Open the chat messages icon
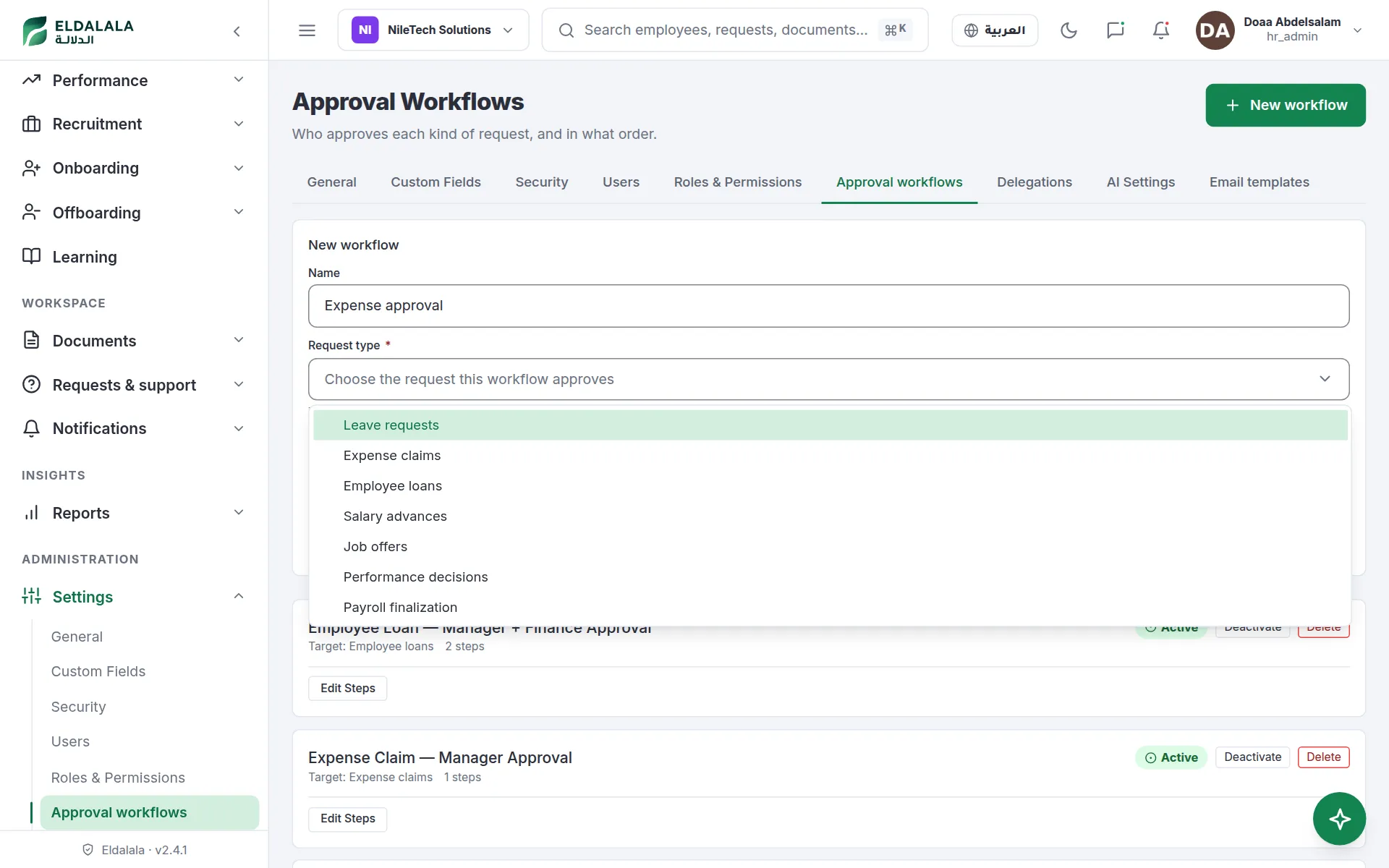The image size is (1389, 868). pos(1115,30)
